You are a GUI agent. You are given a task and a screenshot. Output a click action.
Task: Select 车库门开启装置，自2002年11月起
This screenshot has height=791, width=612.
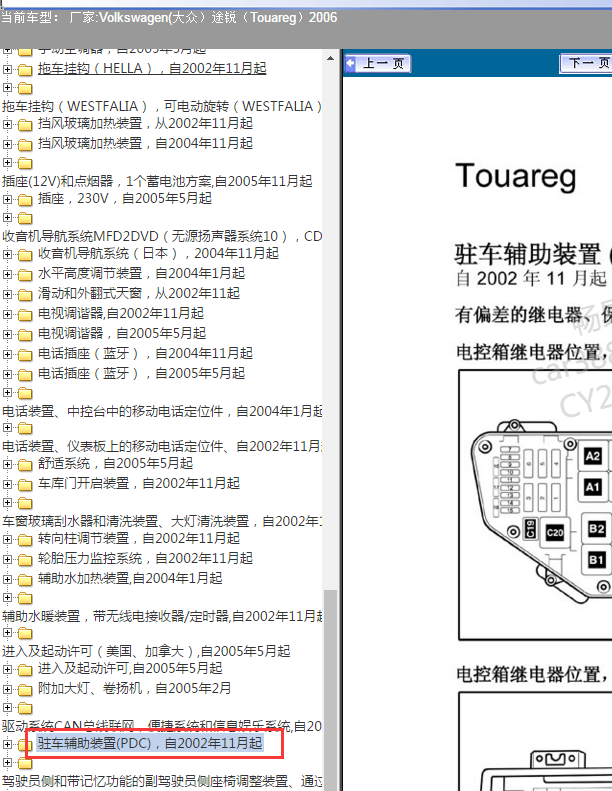pos(139,483)
